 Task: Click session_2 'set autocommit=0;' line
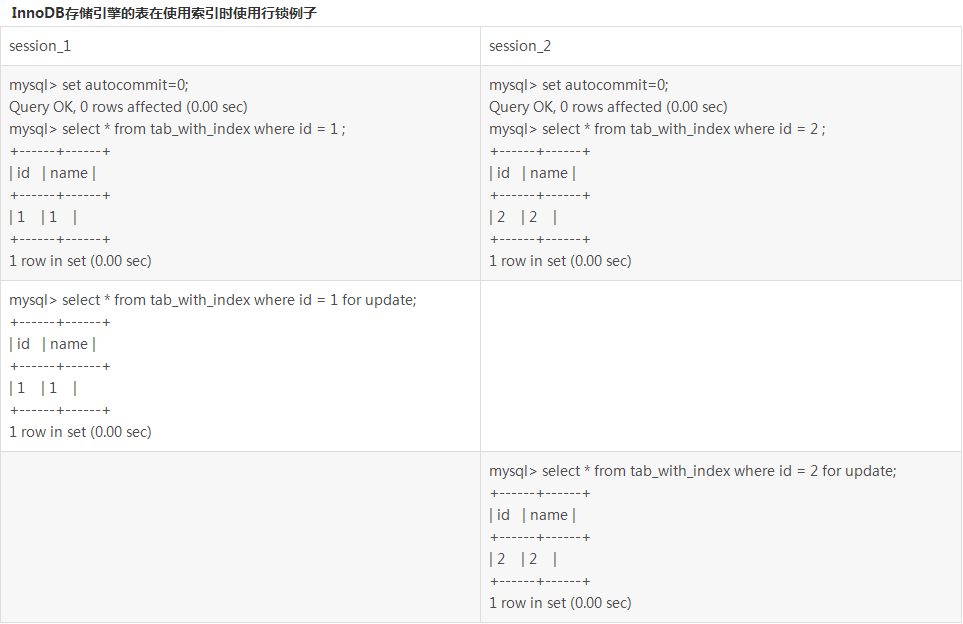click(x=579, y=85)
